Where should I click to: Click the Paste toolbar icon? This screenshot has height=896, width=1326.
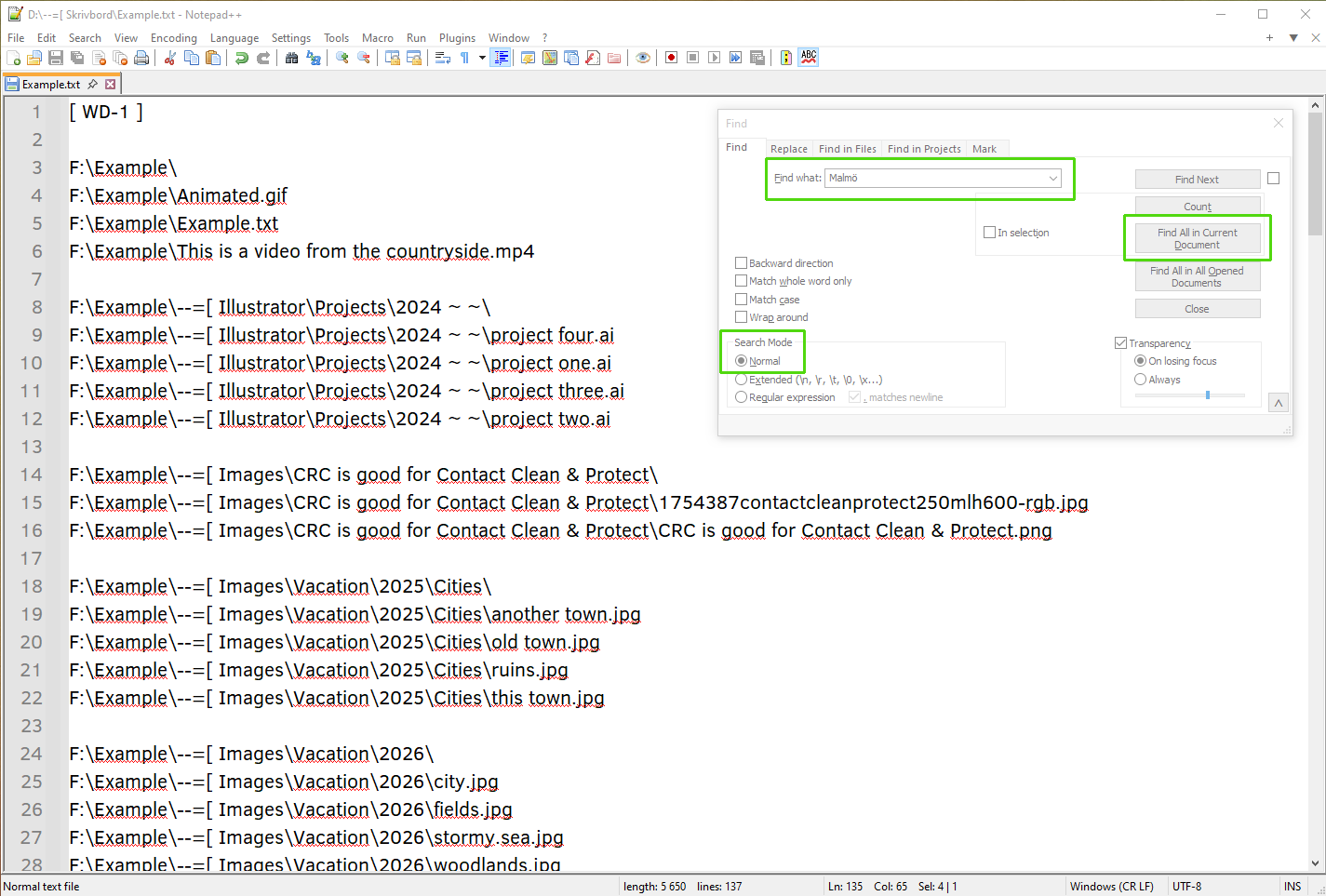[213, 58]
